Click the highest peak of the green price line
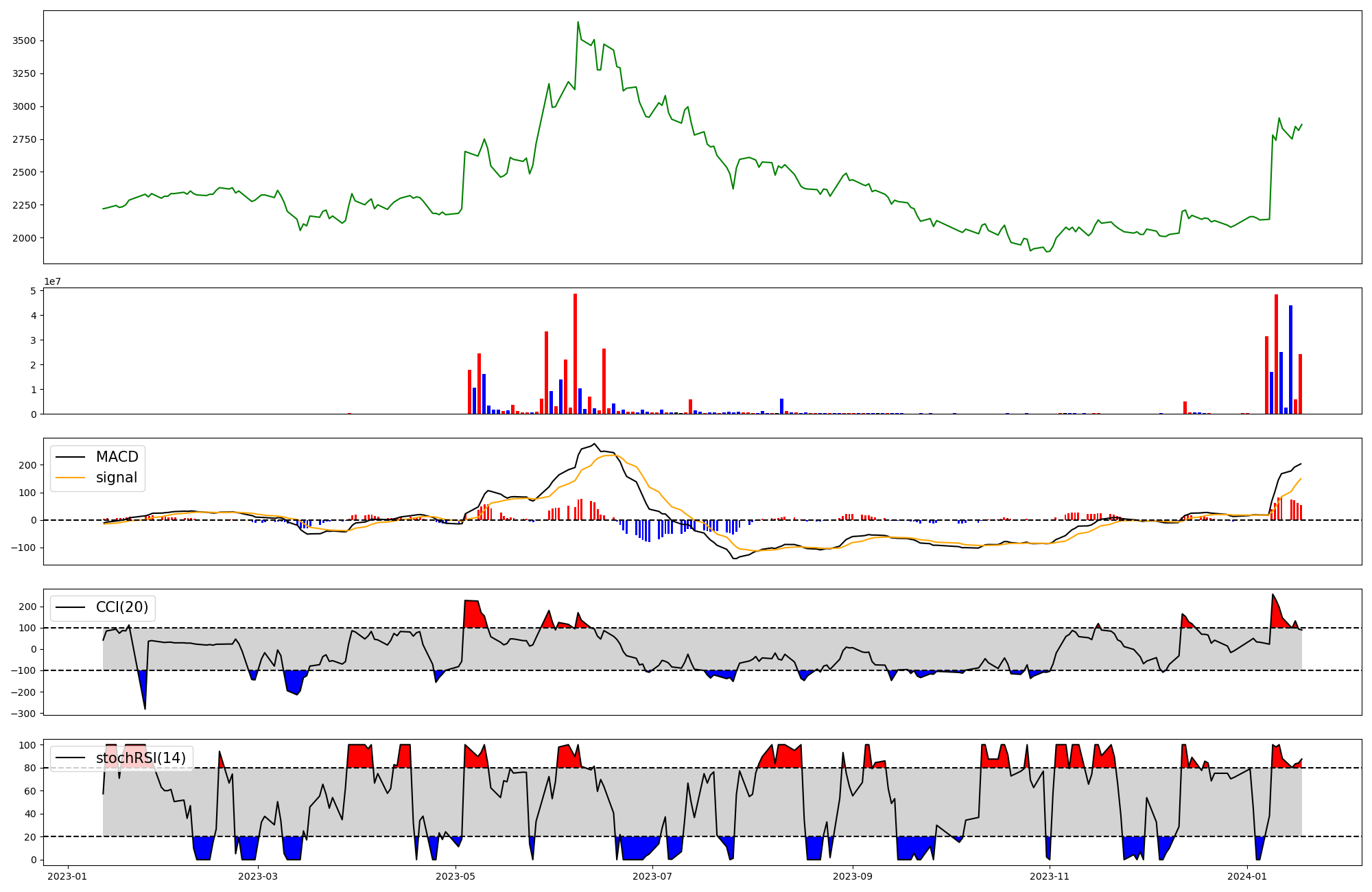 [578, 22]
